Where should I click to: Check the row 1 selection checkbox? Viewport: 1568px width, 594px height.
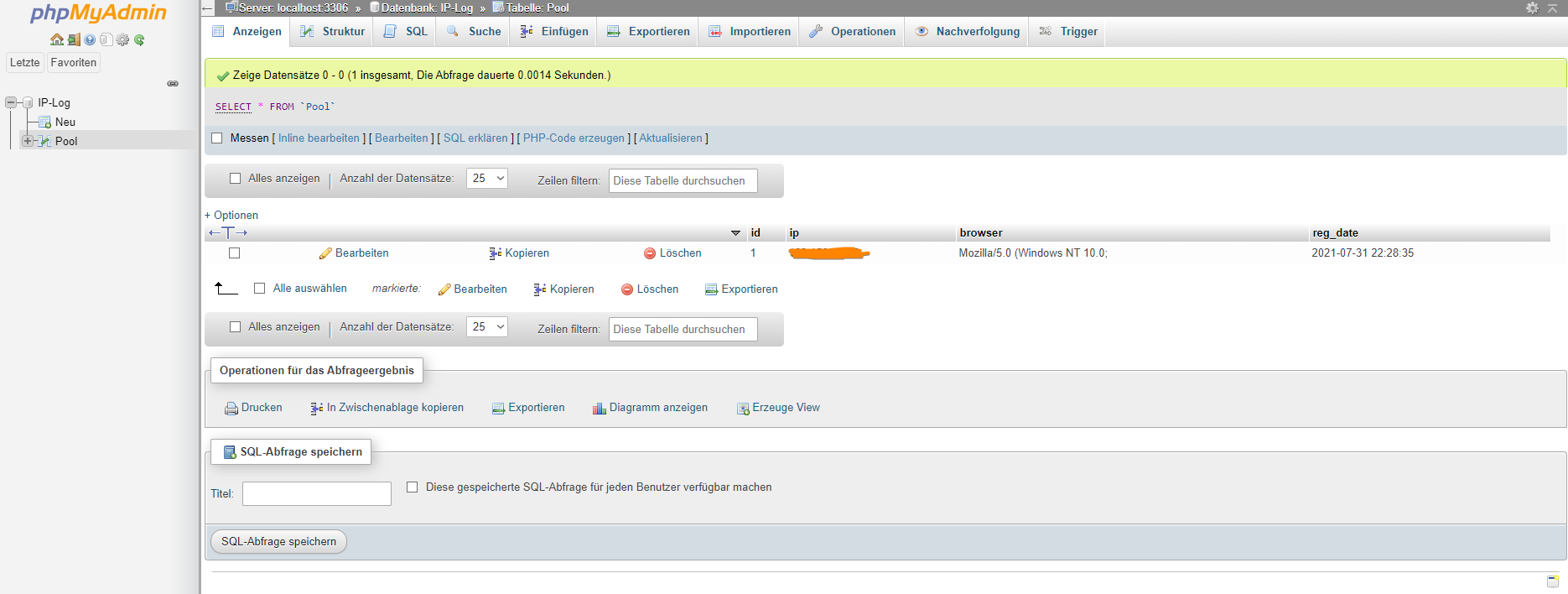[235, 253]
